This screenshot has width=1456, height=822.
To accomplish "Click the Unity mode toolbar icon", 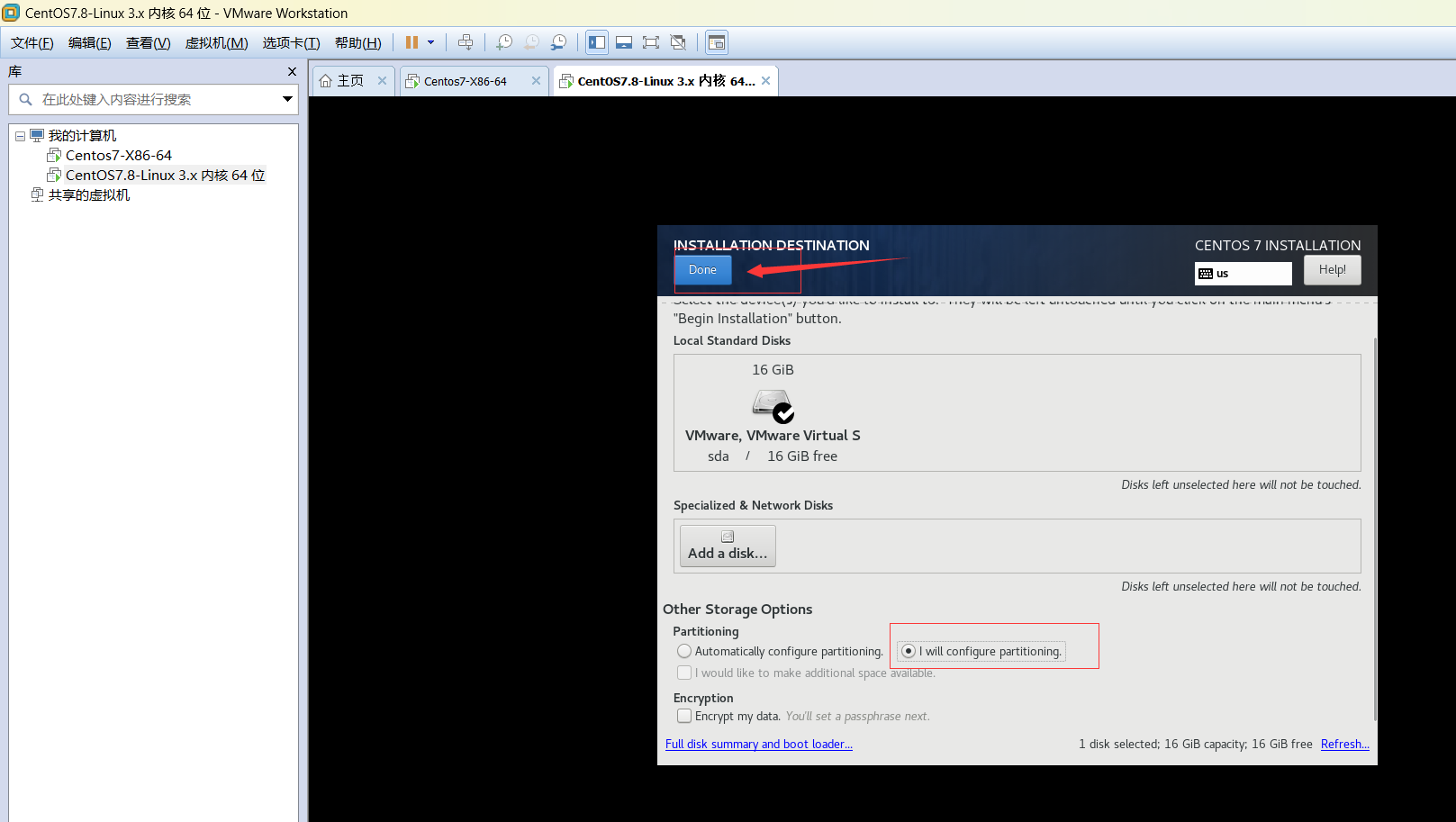I will coord(678,42).
